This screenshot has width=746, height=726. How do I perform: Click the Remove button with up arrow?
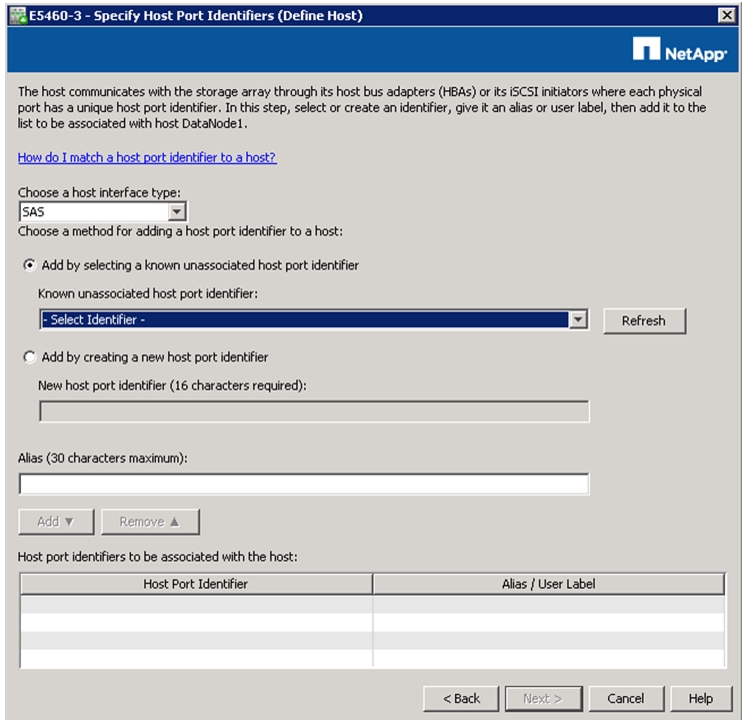(150, 522)
